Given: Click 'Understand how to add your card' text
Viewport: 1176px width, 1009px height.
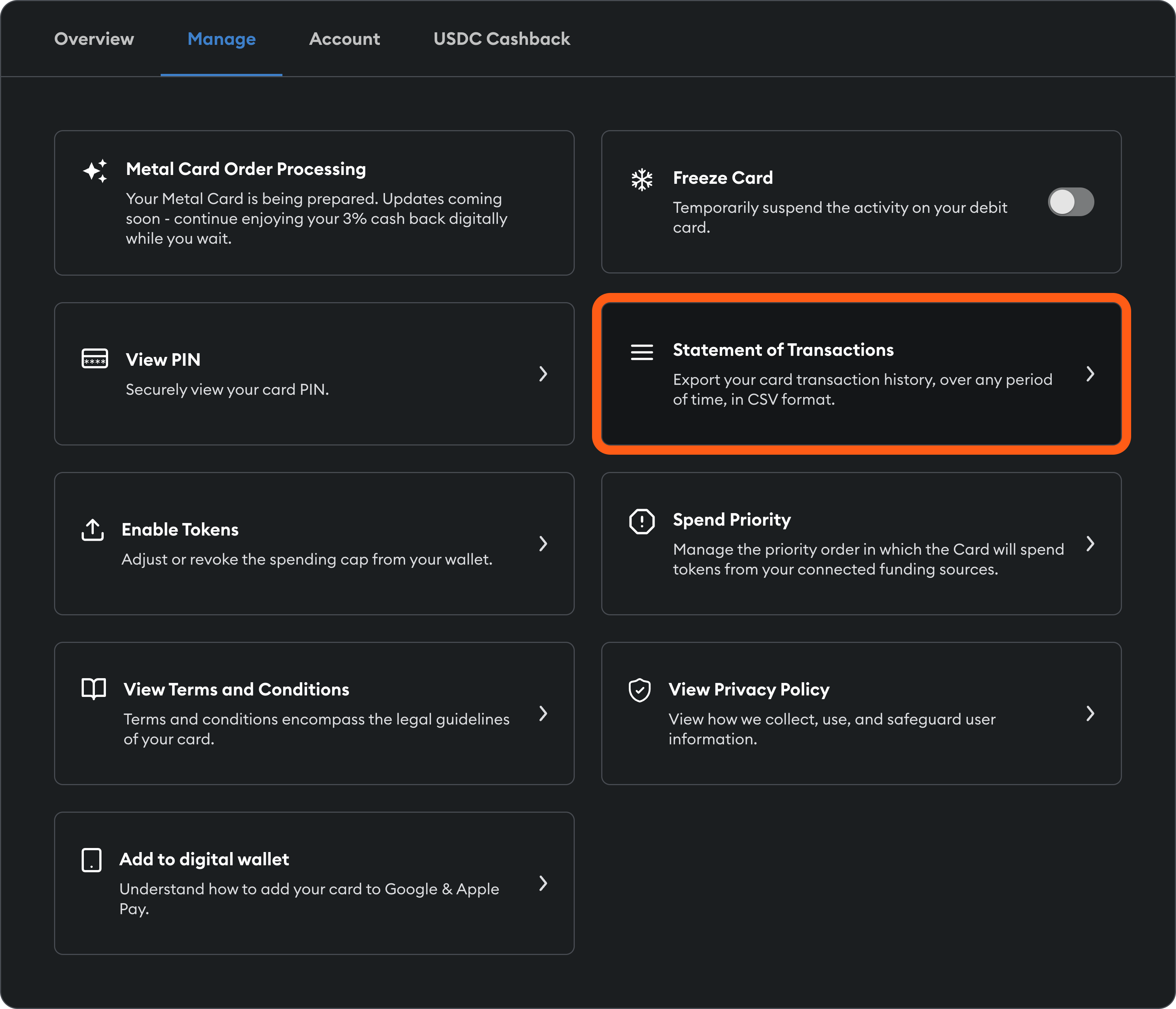Looking at the screenshot, I should pyautogui.click(x=309, y=899).
